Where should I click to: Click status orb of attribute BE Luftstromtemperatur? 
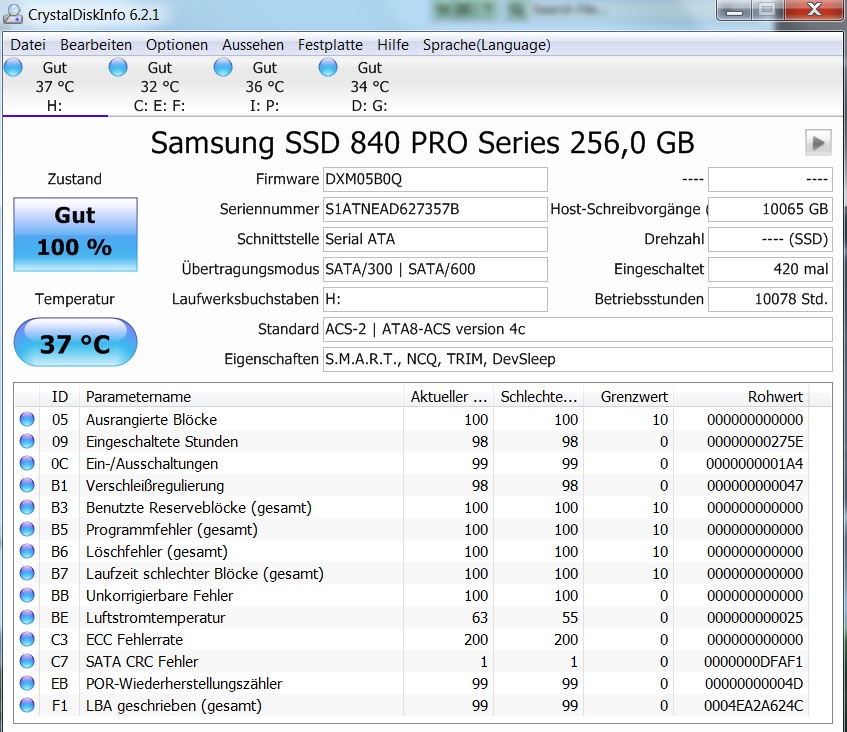[27, 617]
